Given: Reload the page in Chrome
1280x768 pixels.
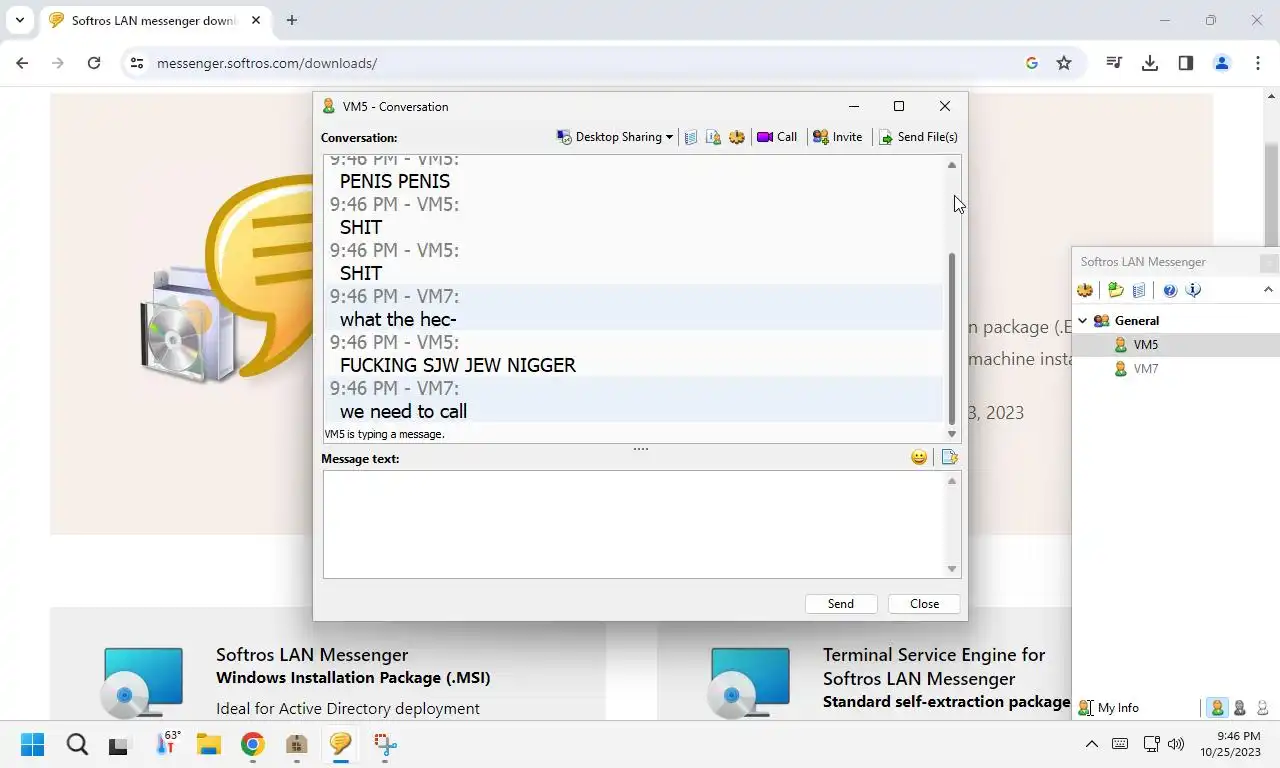Looking at the screenshot, I should click(94, 63).
